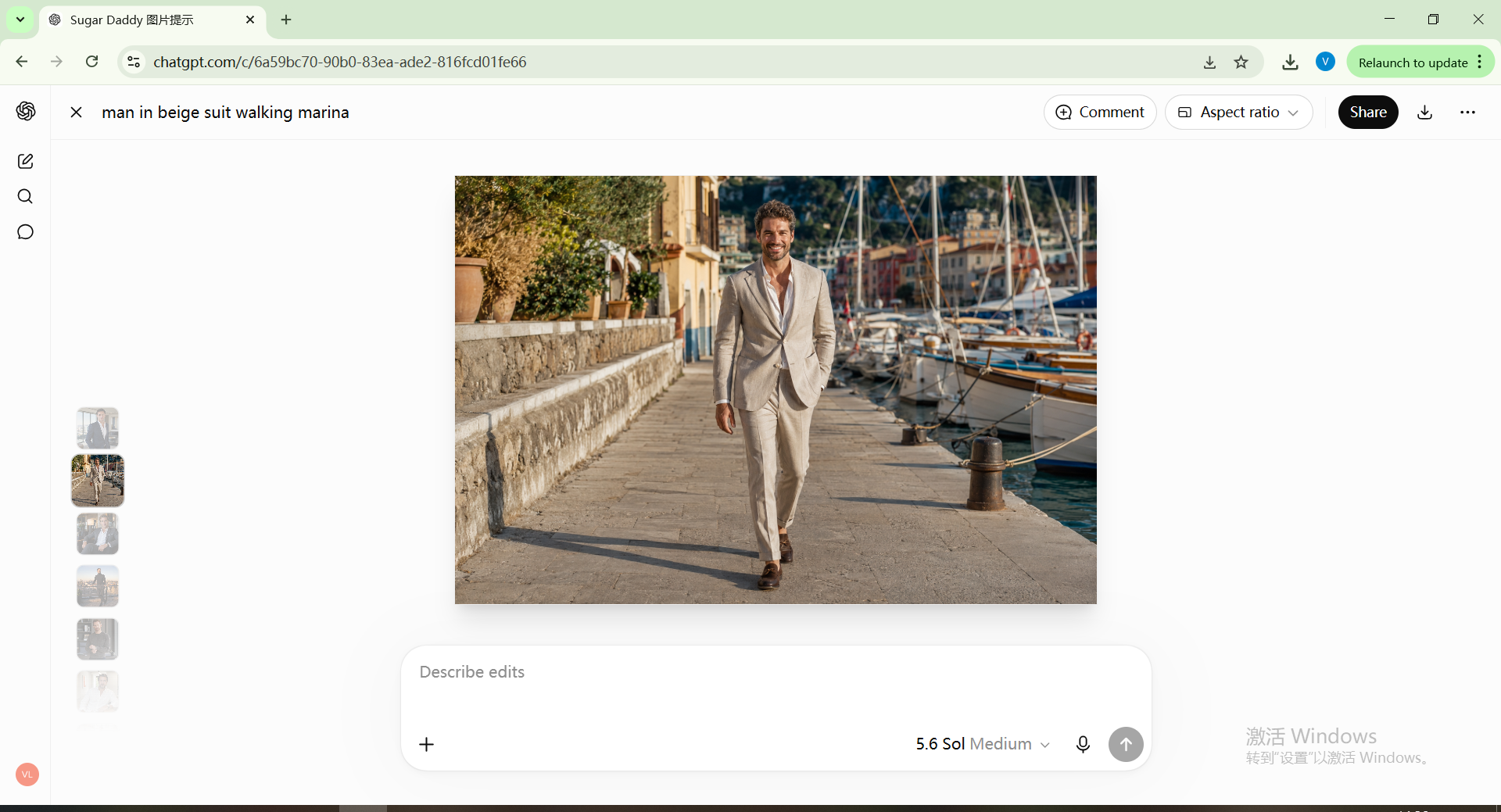This screenshot has height=812, width=1501.
Task: Open the sidebar search icon
Action: pyautogui.click(x=25, y=196)
